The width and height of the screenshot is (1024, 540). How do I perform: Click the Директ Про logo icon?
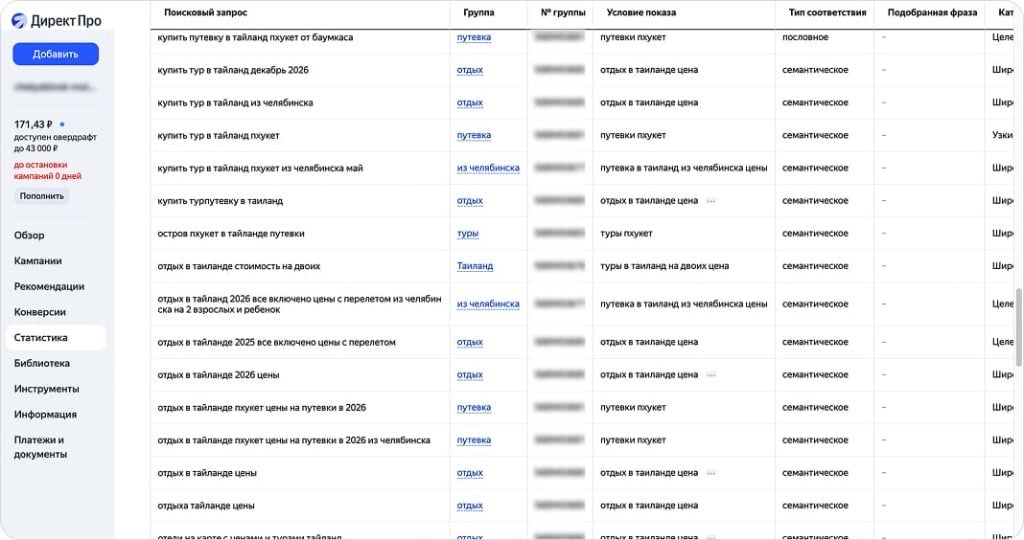[19, 21]
